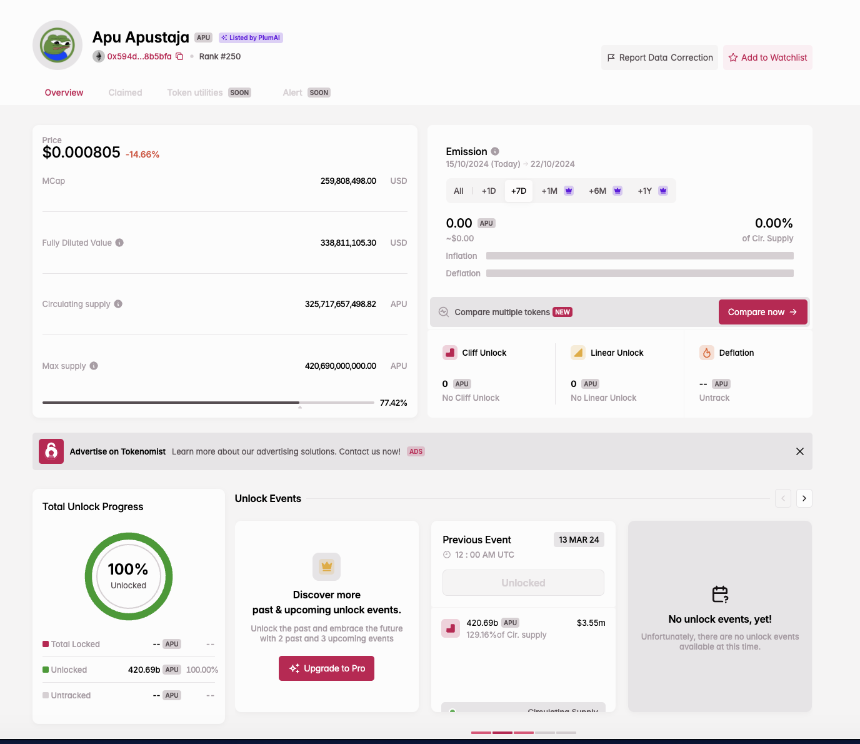
Task: Click the Tokenomist lock logo
Action: click(x=52, y=451)
